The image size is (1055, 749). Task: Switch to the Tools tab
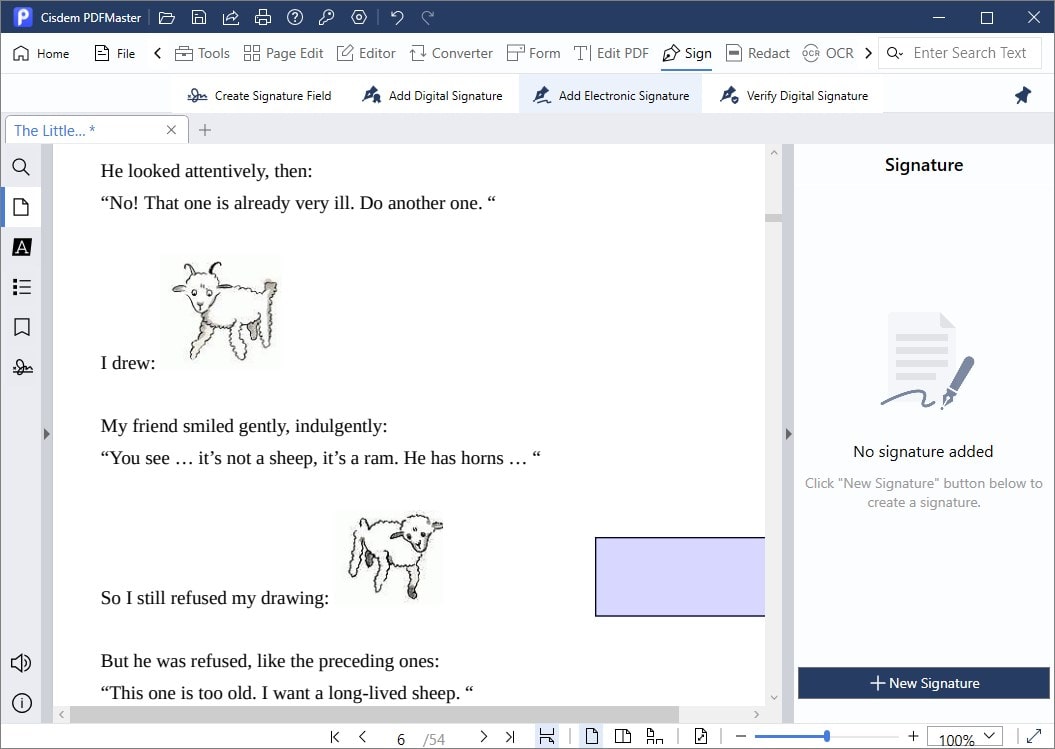[202, 53]
